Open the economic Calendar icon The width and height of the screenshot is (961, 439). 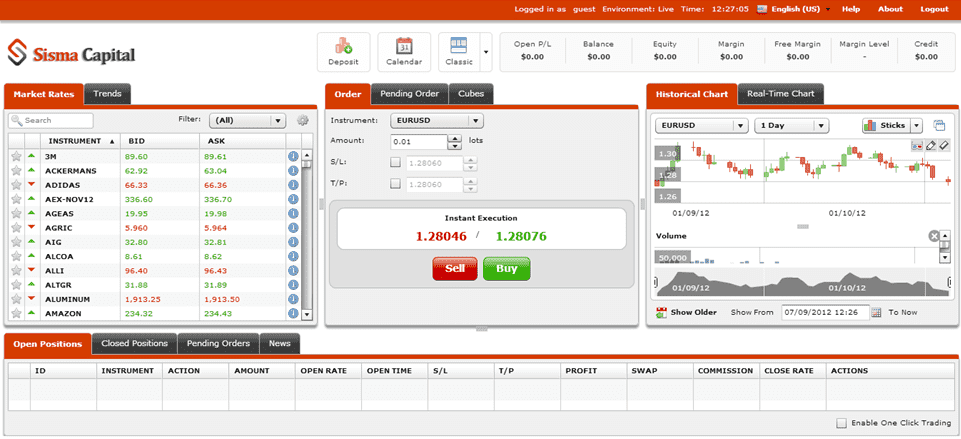click(x=404, y=52)
